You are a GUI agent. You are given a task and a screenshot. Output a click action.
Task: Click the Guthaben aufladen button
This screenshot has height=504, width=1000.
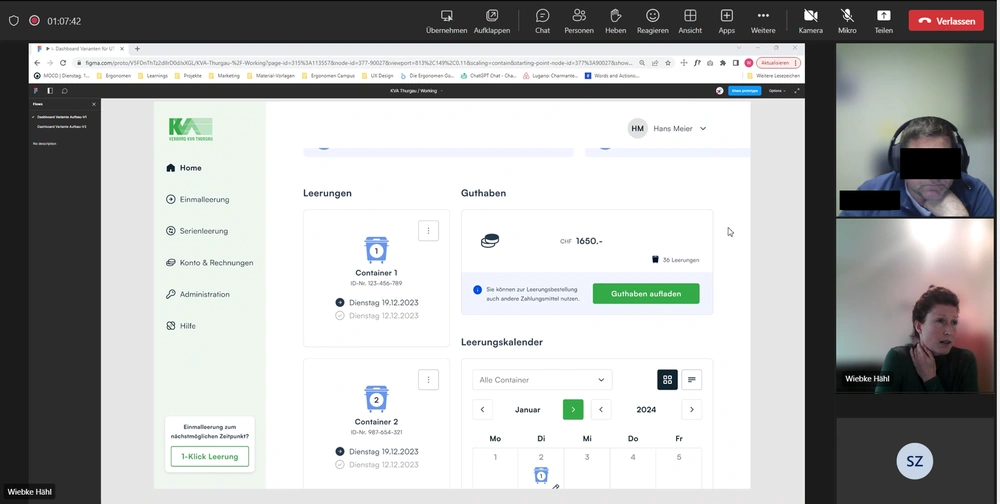point(646,293)
